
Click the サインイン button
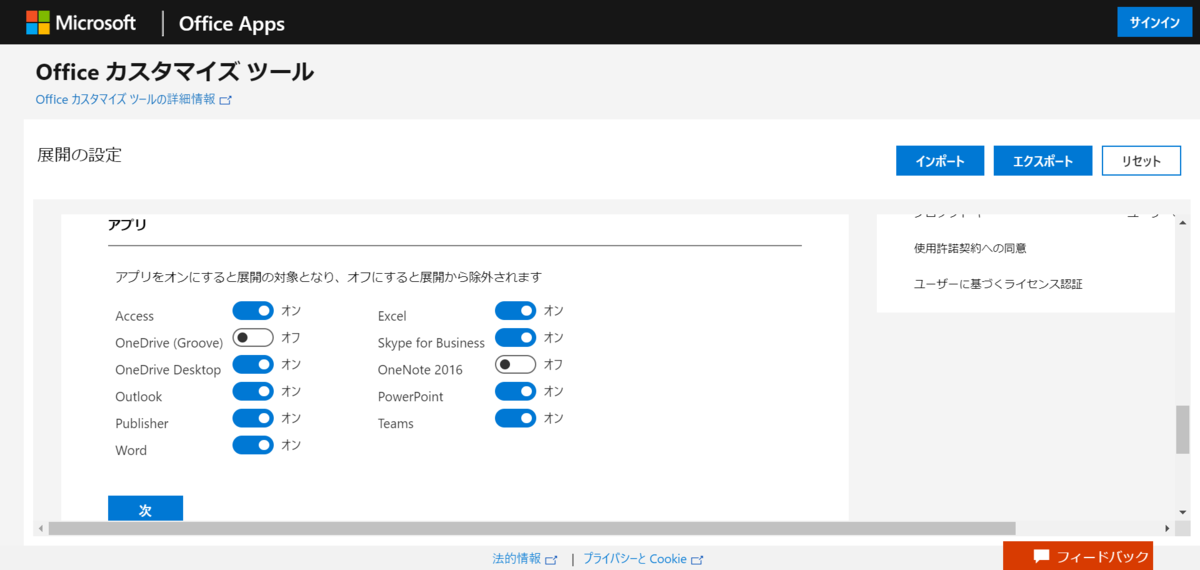(x=1154, y=22)
